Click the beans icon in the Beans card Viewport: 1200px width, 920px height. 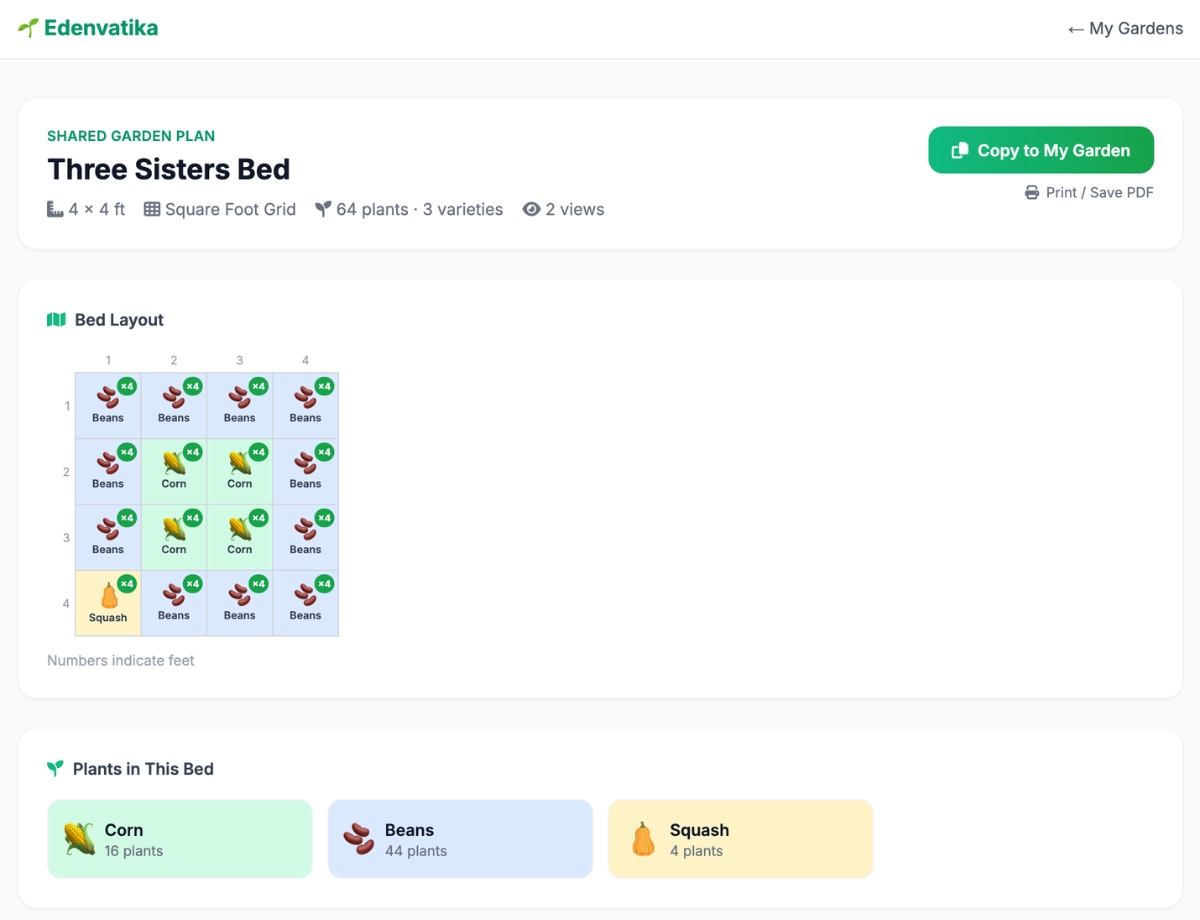coord(359,839)
